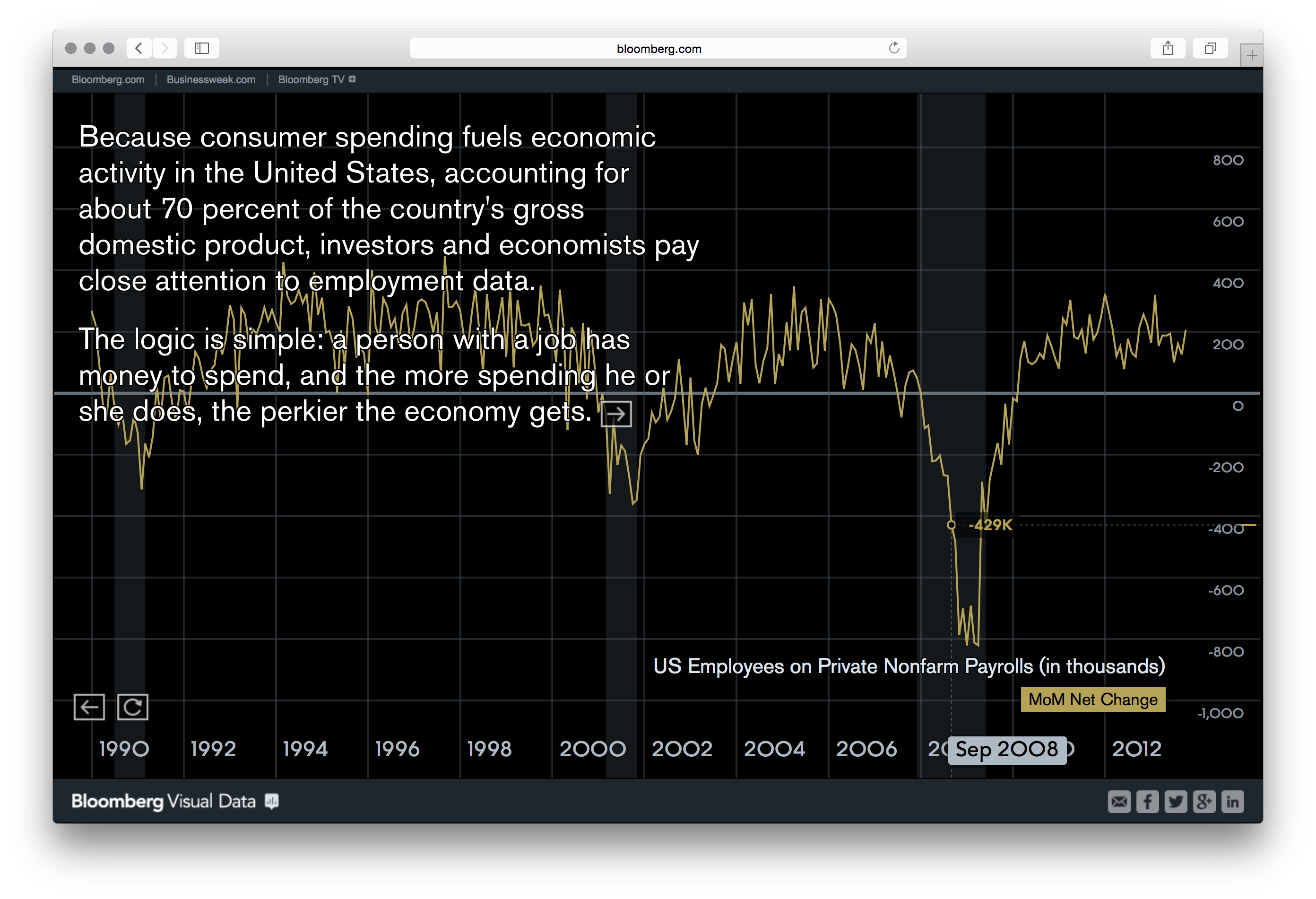Open the Safari share sheet icon
Screen dimensions: 1316x899
coord(1168,48)
